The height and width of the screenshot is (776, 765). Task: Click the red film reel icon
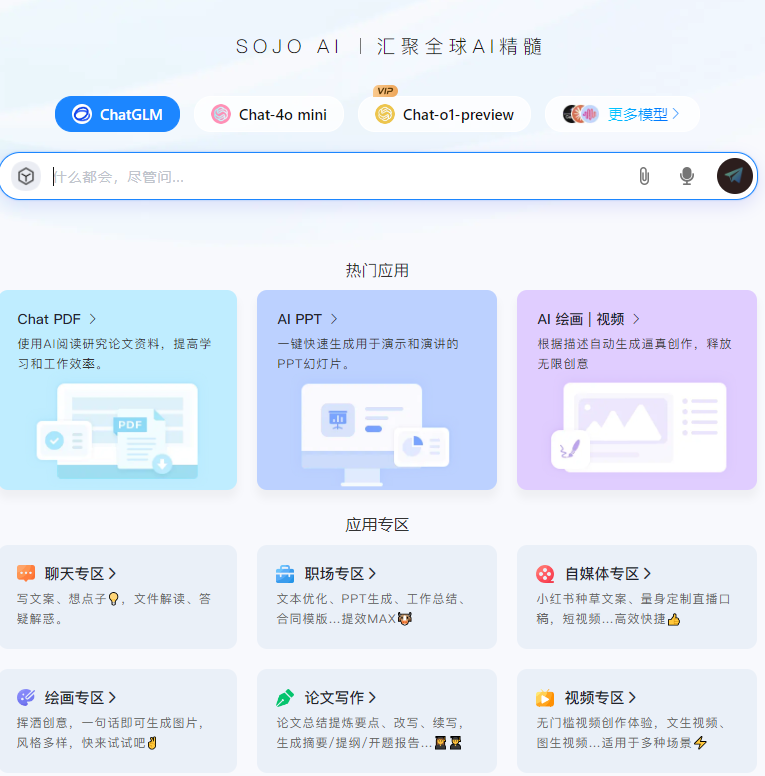[545, 573]
